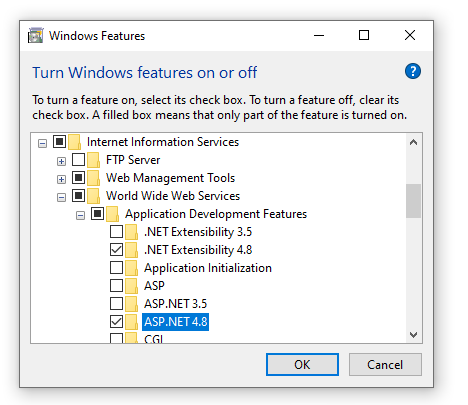Click the Web Management Tools folder icon
Image resolution: width=468 pixels, height=405 pixels.
coord(94,178)
